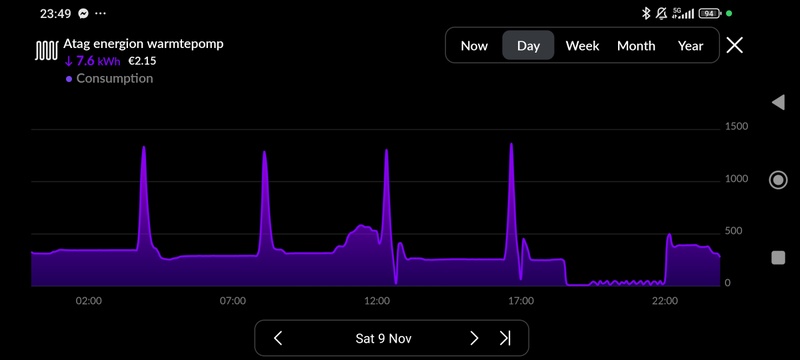Open the Week view tab
The image size is (800, 360).
coord(582,46)
